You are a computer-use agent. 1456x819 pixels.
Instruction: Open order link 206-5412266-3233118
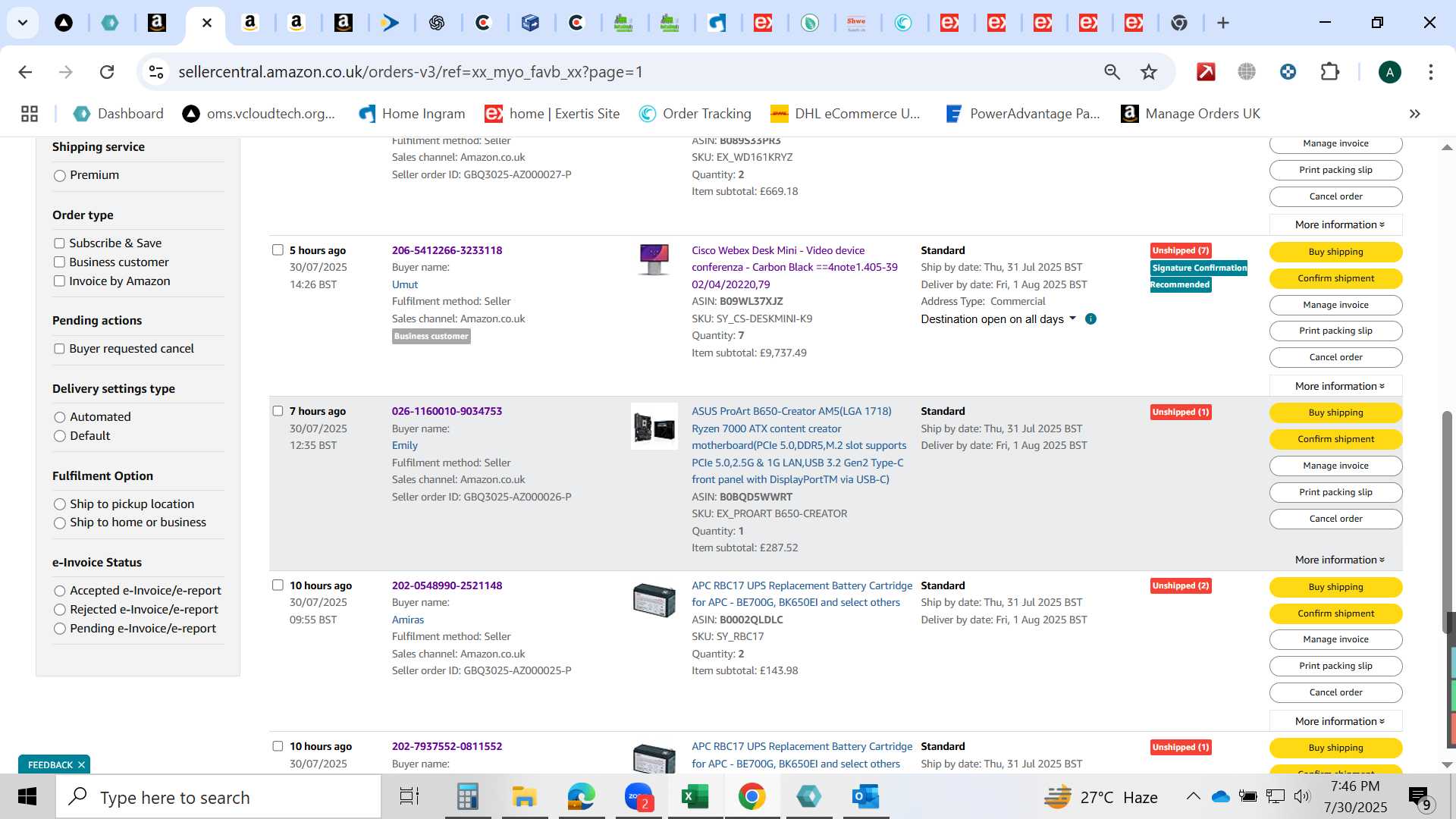coord(447,250)
